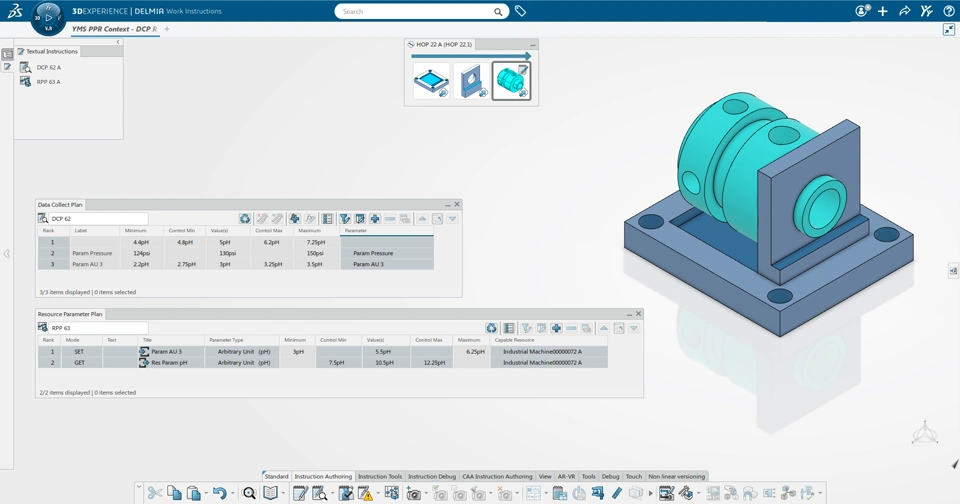960x504 pixels.
Task: Click the blue plus add icon in Resource Parameter Plan
Action: click(x=556, y=328)
